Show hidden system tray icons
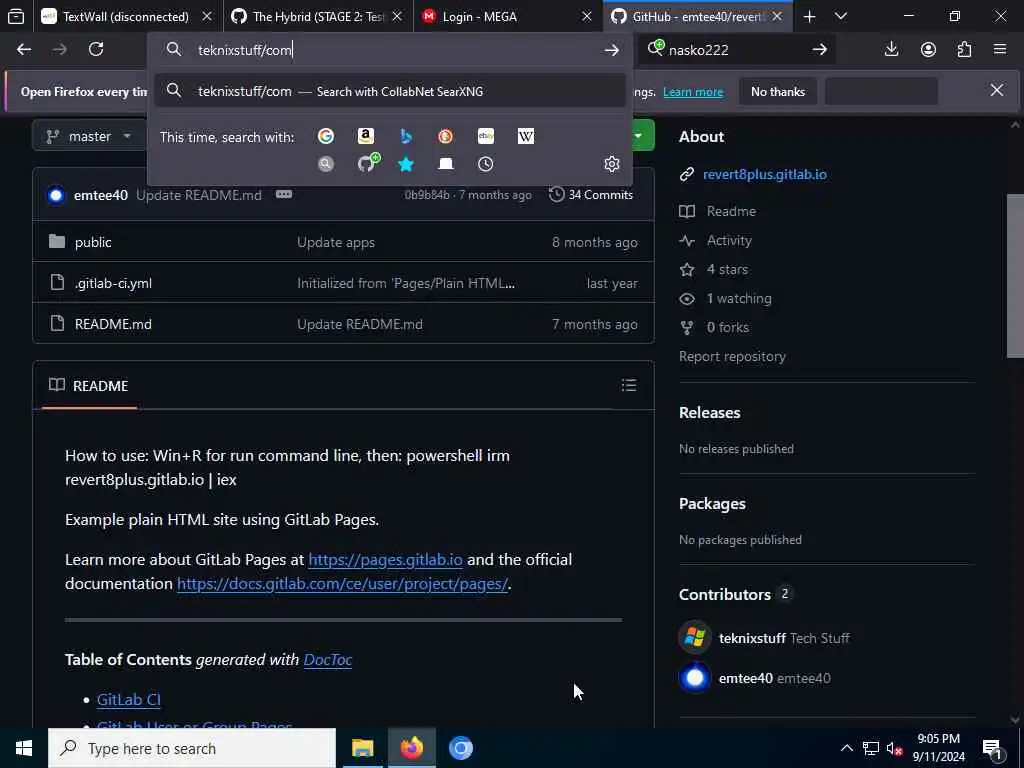This screenshot has height=768, width=1024. tap(846, 748)
